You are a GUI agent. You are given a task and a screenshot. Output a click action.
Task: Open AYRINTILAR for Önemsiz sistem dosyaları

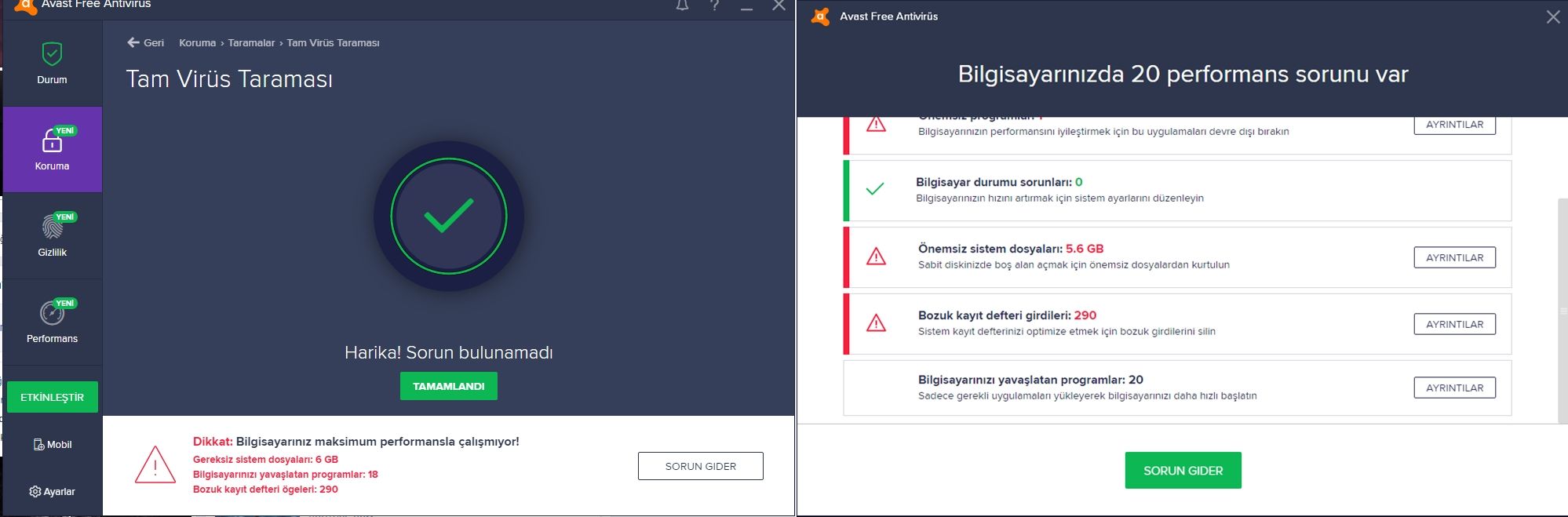point(1455,257)
